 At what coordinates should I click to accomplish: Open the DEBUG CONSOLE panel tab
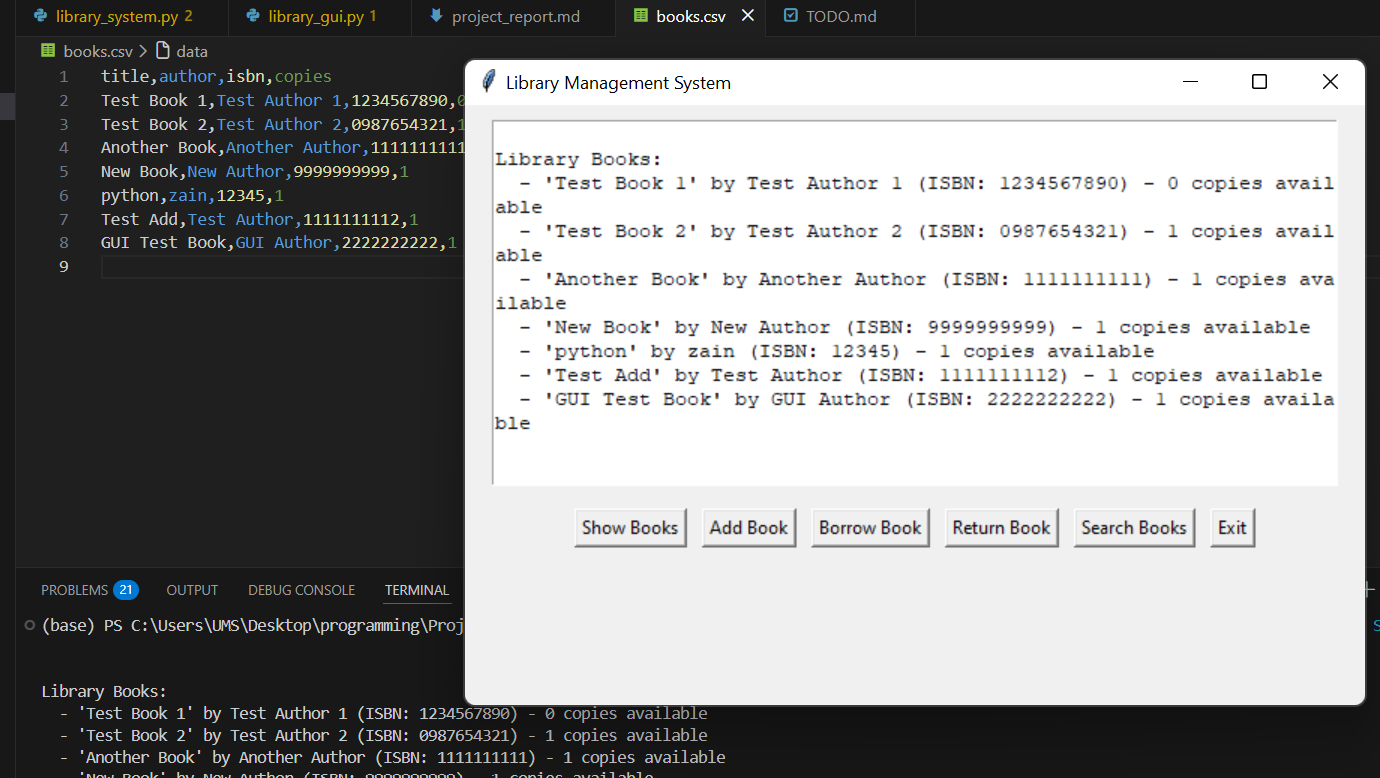(x=301, y=589)
